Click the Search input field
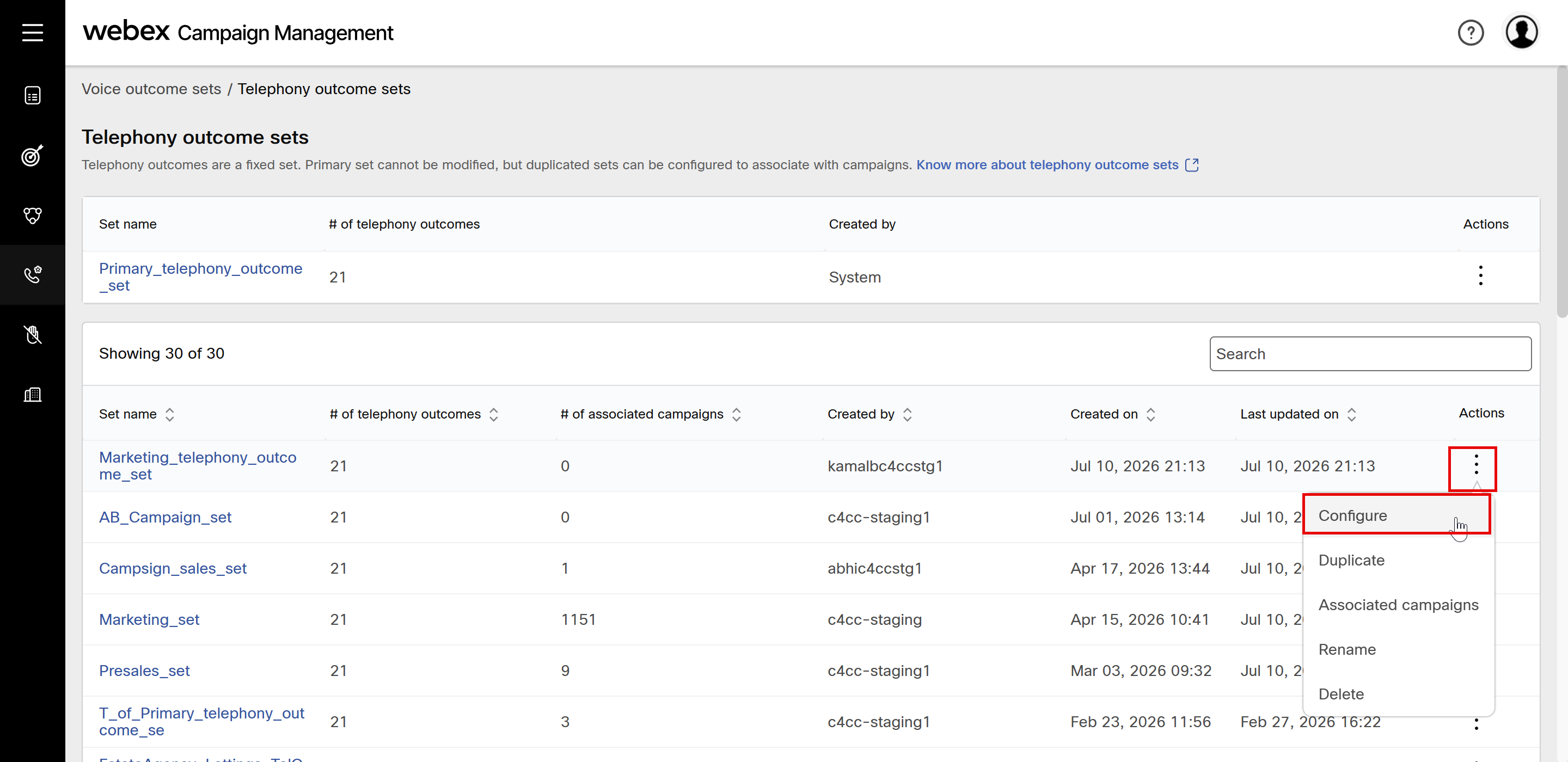Image resolution: width=1568 pixels, height=762 pixels. click(1370, 354)
